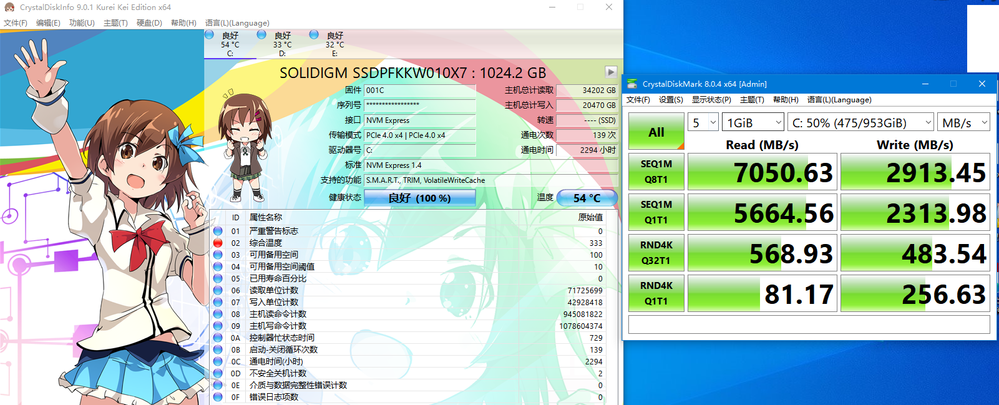
Task: Click the next-disk arrow beside the SOLIDIGM title
Action: [610, 72]
